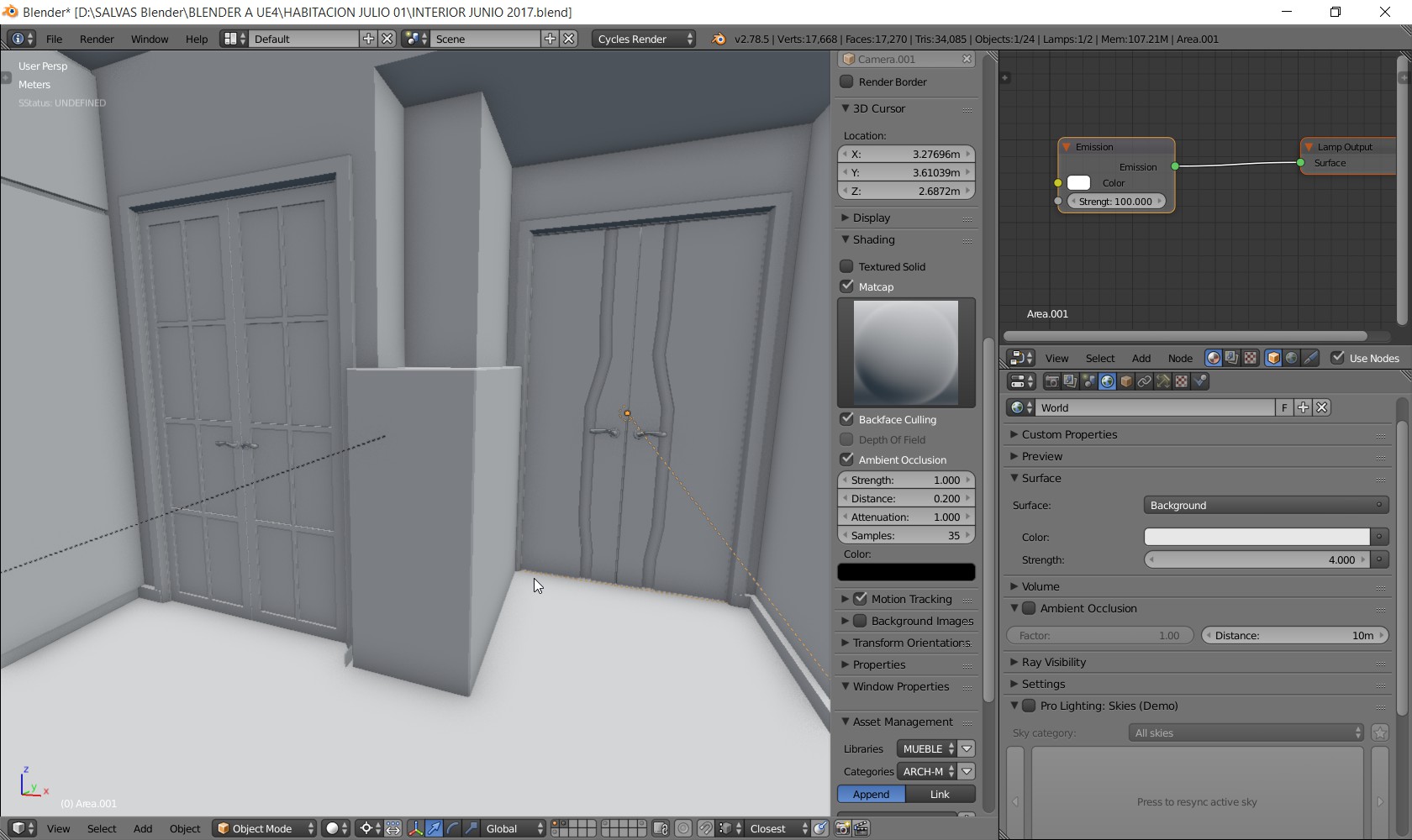
Task: Delete the Default screen layout
Action: coord(387,39)
